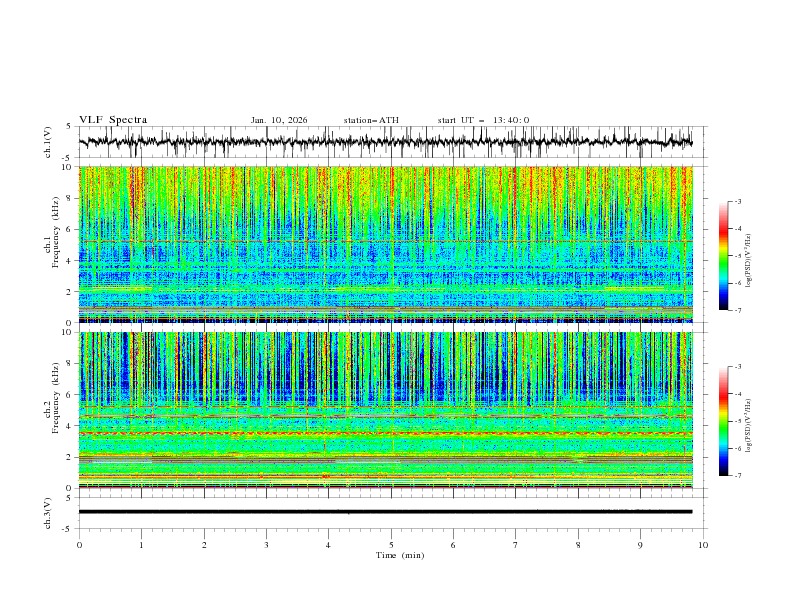Click the ch.1 voltage waveform trace

385,142
